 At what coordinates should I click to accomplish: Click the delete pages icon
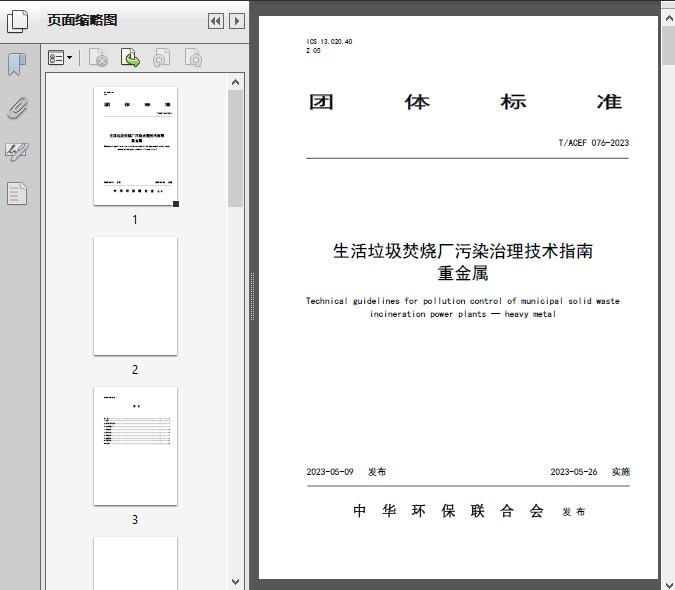[x=98, y=59]
